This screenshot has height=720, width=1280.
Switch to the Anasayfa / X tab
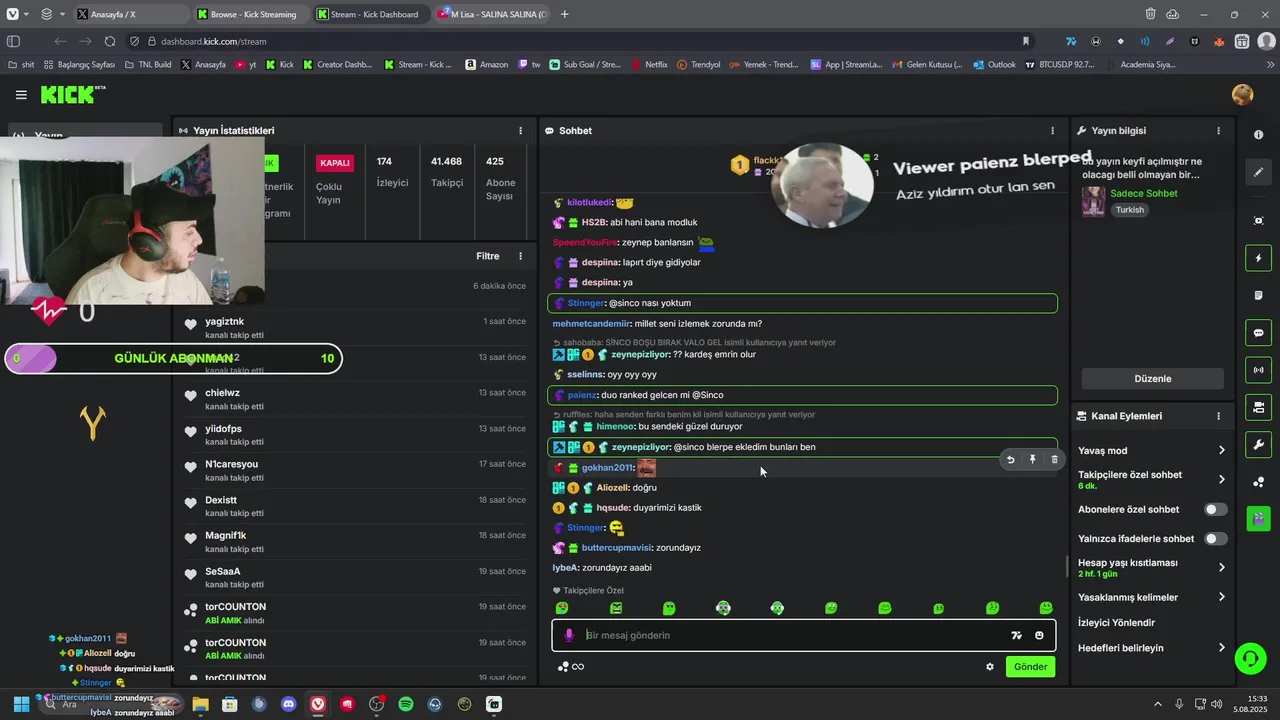pyautogui.click(x=129, y=14)
